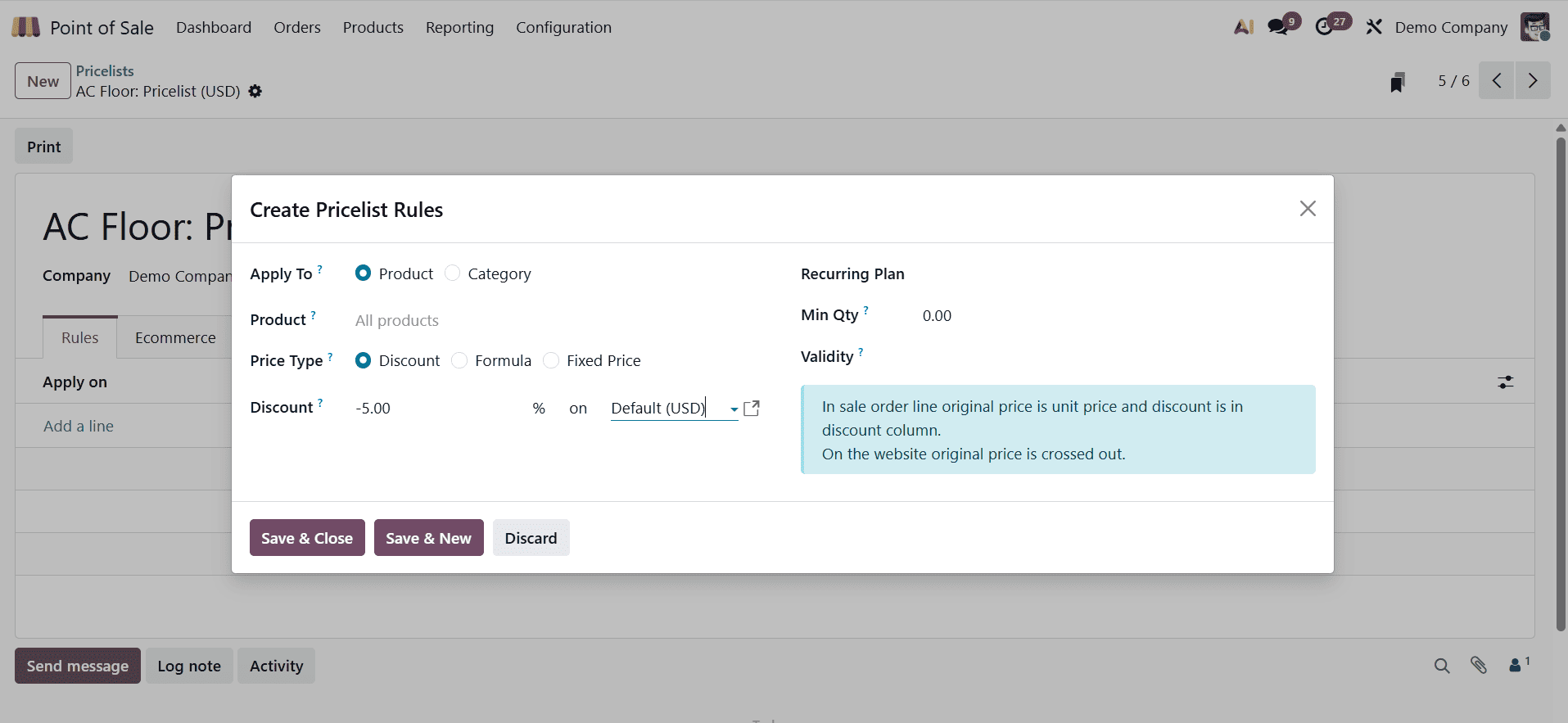Open the Dashboard menu
This screenshot has height=723, width=1568.
(214, 27)
